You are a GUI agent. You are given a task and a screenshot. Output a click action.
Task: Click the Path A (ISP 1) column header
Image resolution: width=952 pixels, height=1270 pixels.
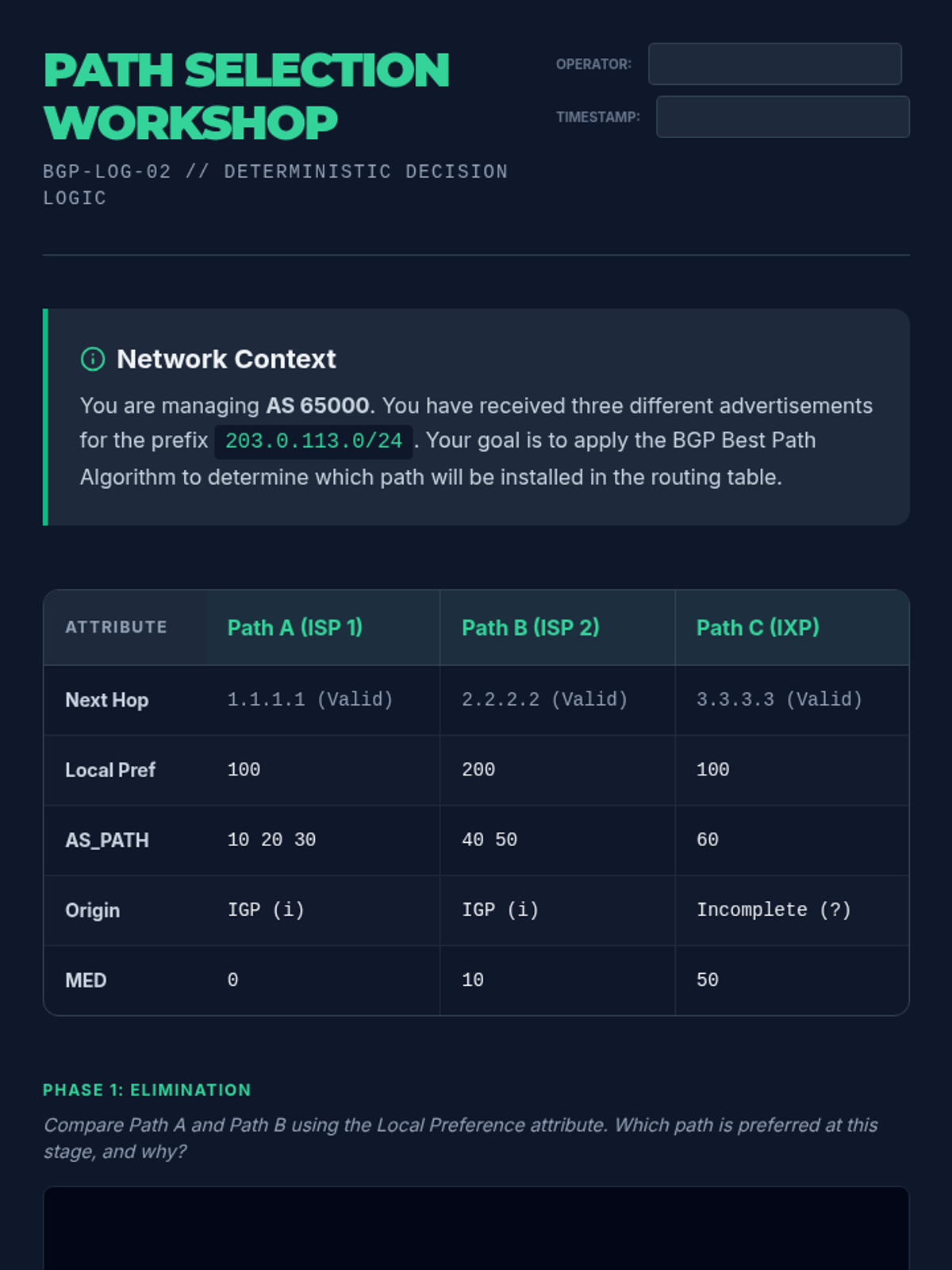(295, 628)
